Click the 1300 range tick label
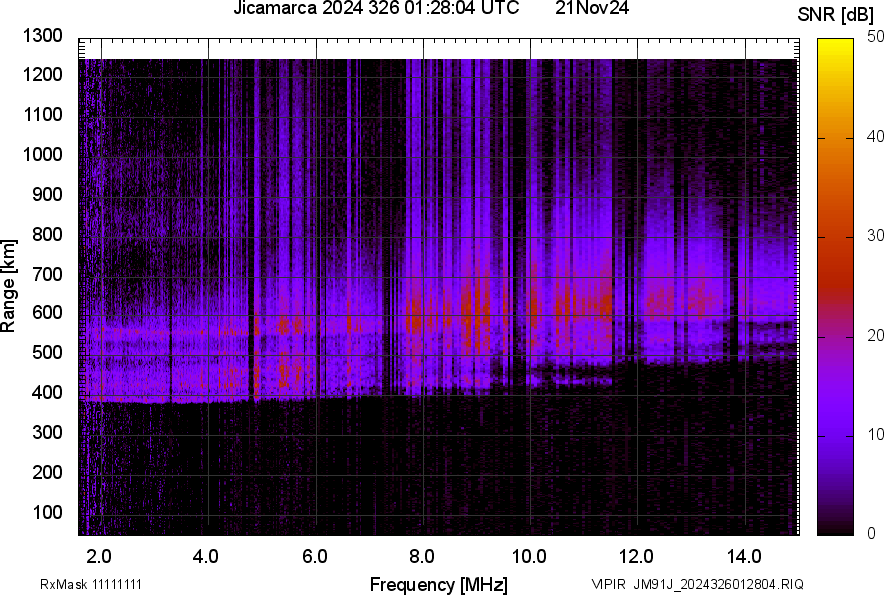Viewport: 884px width, 595px height. (x=44, y=36)
